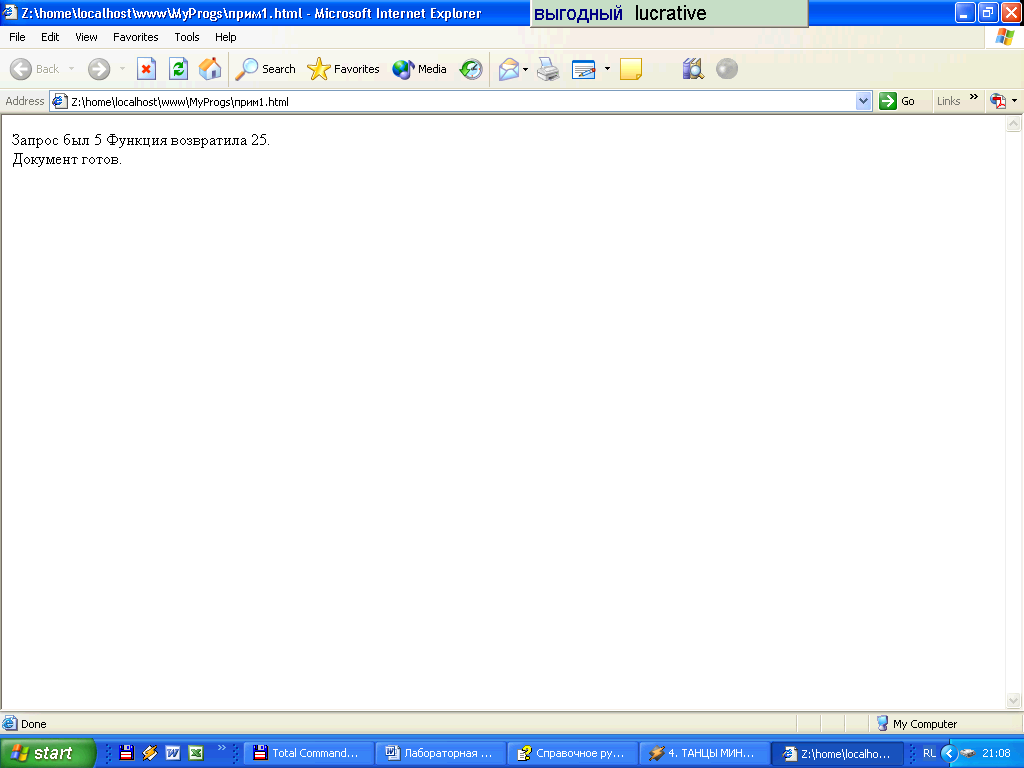Image resolution: width=1024 pixels, height=768 pixels.
Task: Open the Search pane
Action: tap(265, 69)
